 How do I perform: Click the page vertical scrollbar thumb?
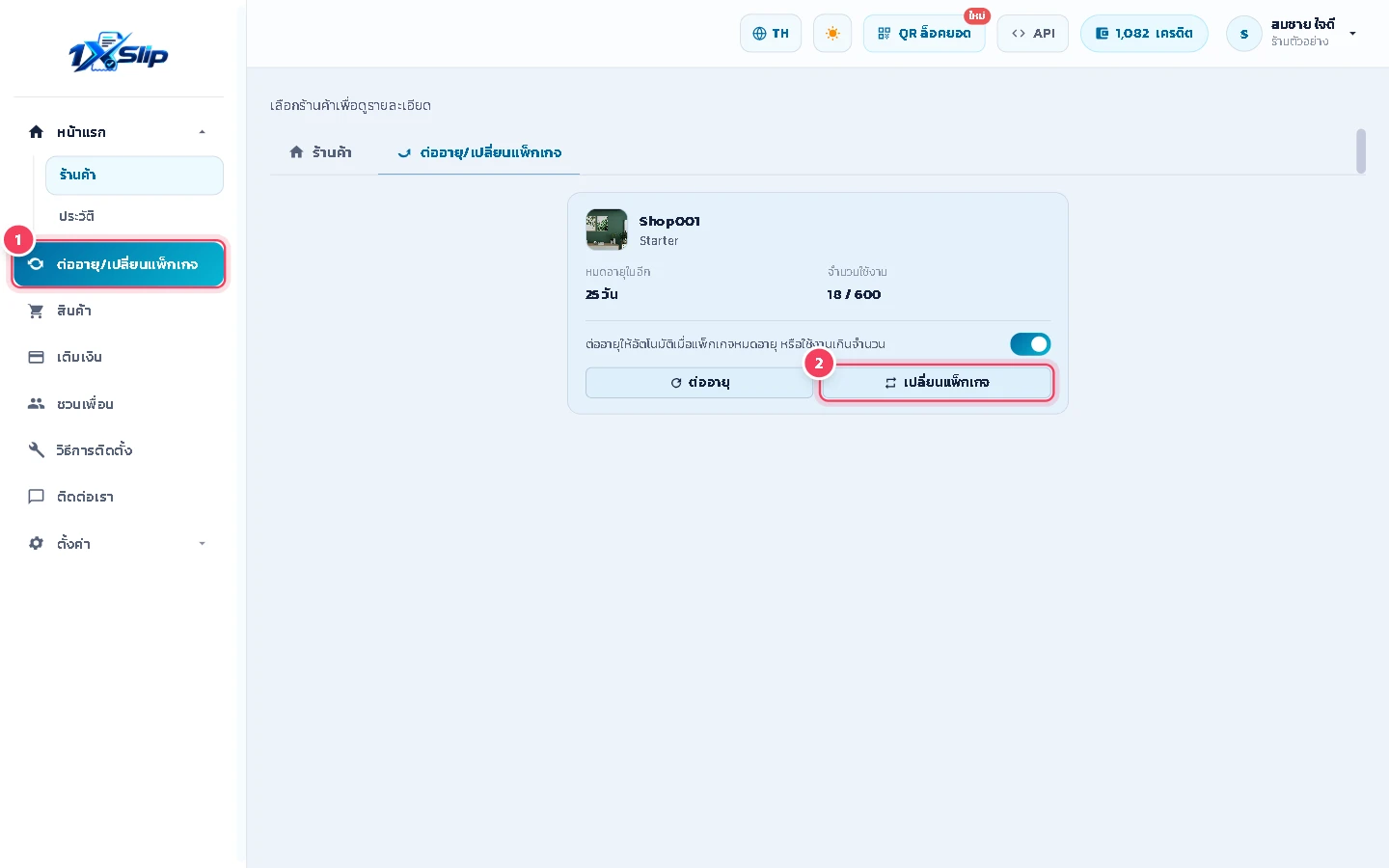coord(1361,151)
